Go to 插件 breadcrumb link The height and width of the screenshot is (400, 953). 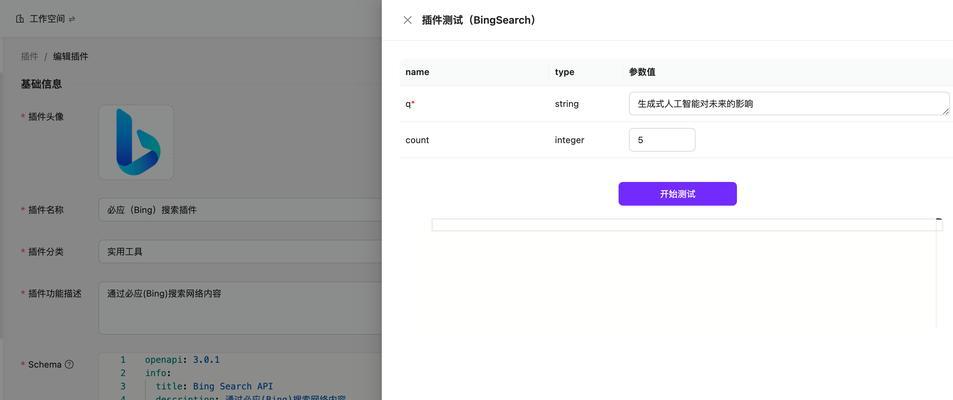29,57
